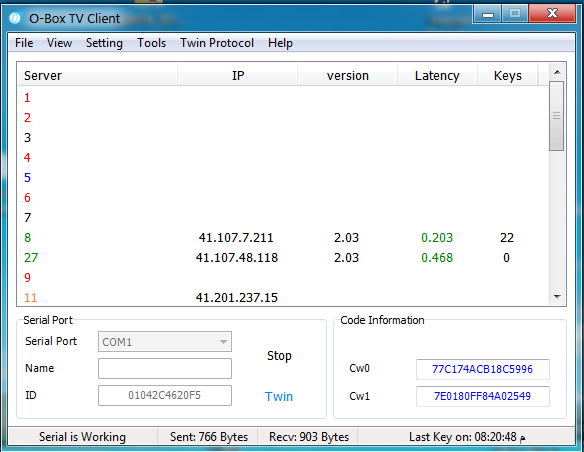Screen dimensions: 584x452
Task: Expand the Serial Port COM1 dropdown
Action: [165, 341]
